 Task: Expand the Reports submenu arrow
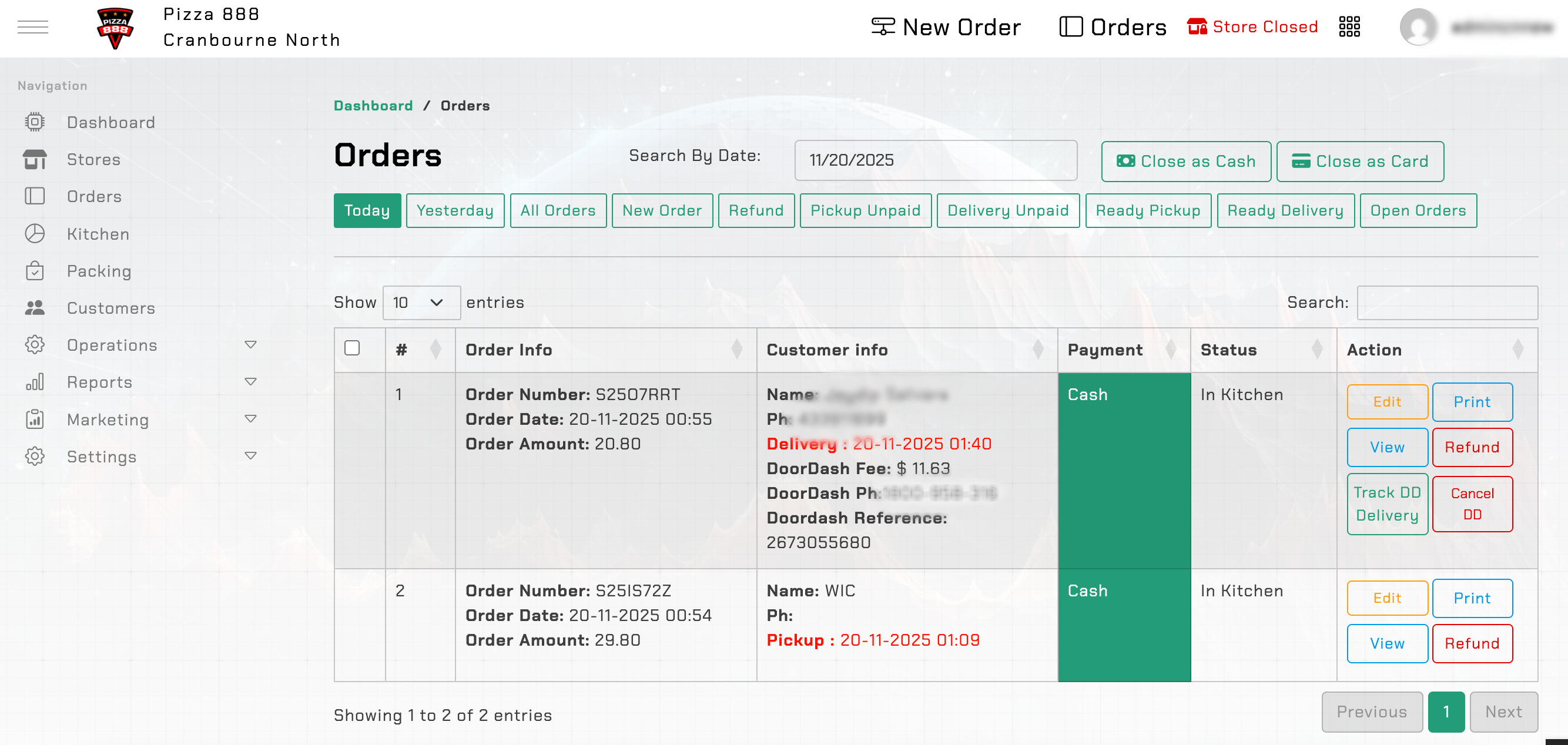tap(250, 382)
